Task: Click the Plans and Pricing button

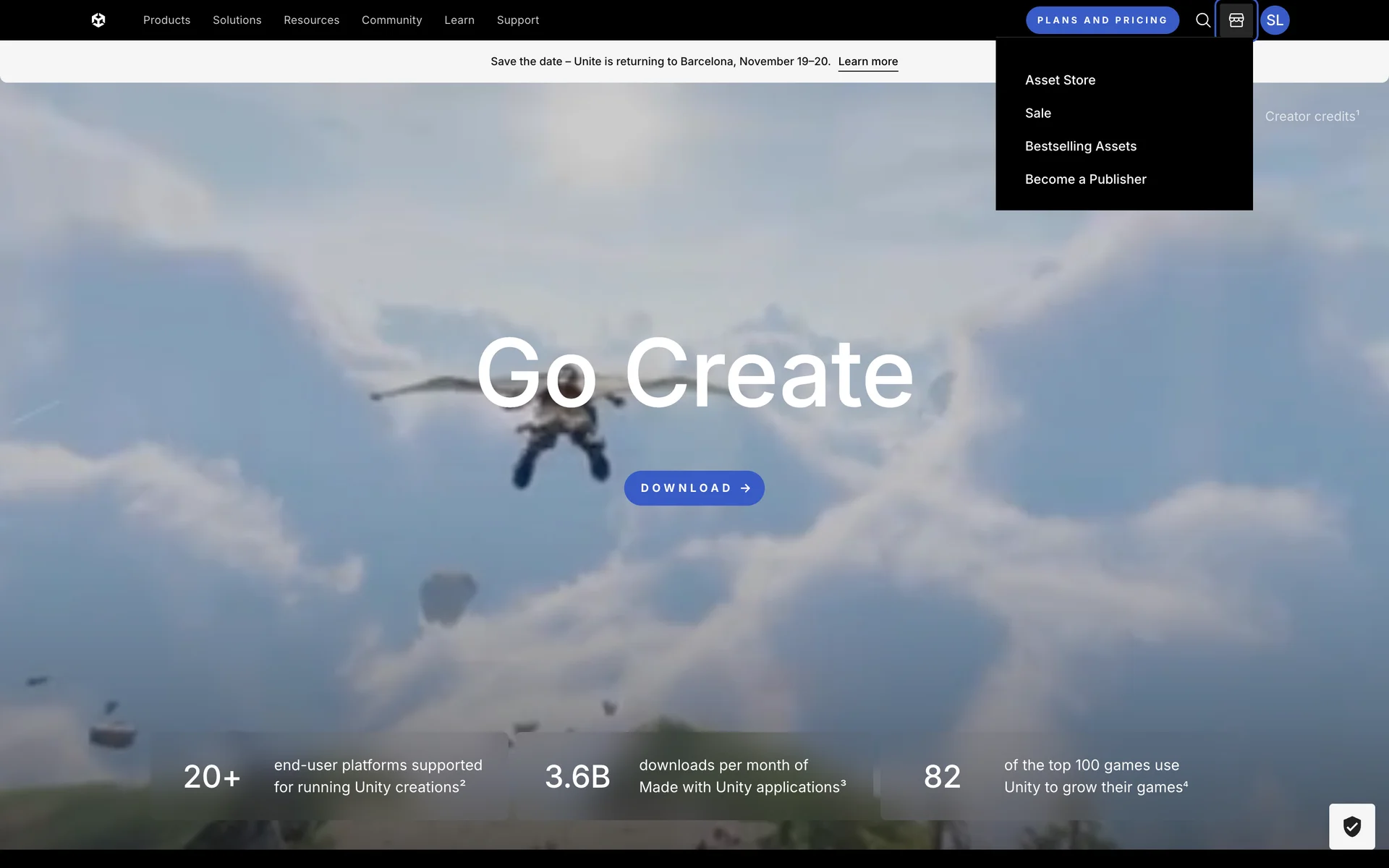Action: [1102, 20]
